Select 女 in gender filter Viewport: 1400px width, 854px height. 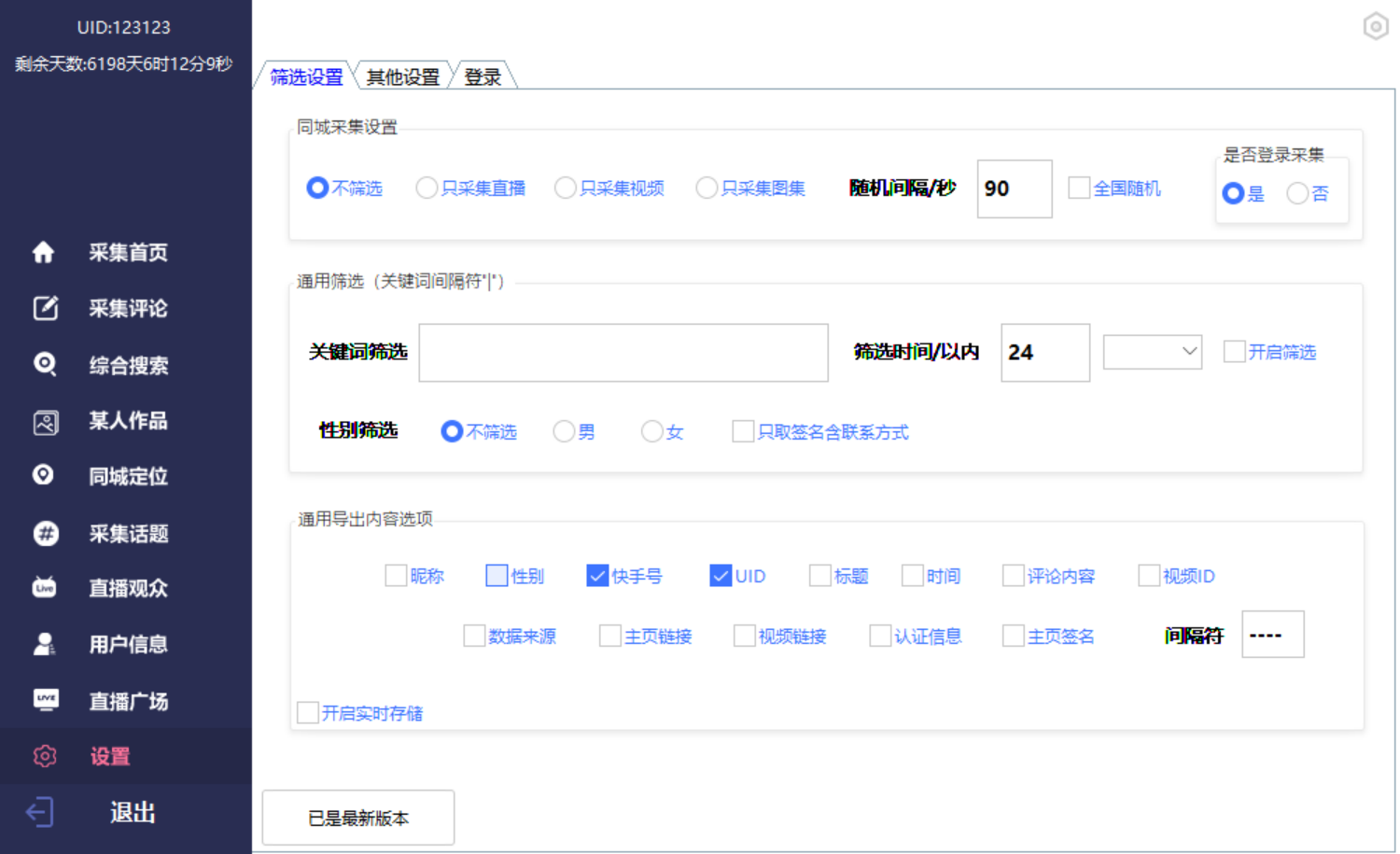tap(651, 431)
